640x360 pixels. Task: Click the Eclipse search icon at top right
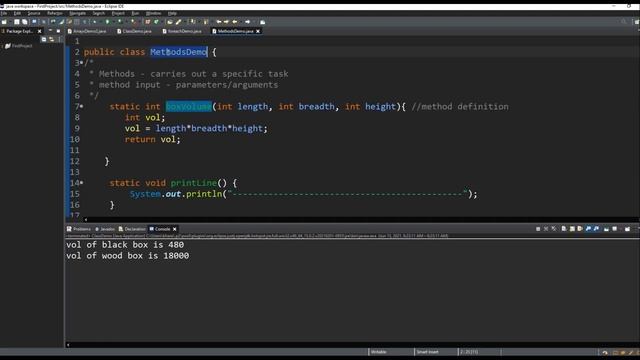[623, 22]
